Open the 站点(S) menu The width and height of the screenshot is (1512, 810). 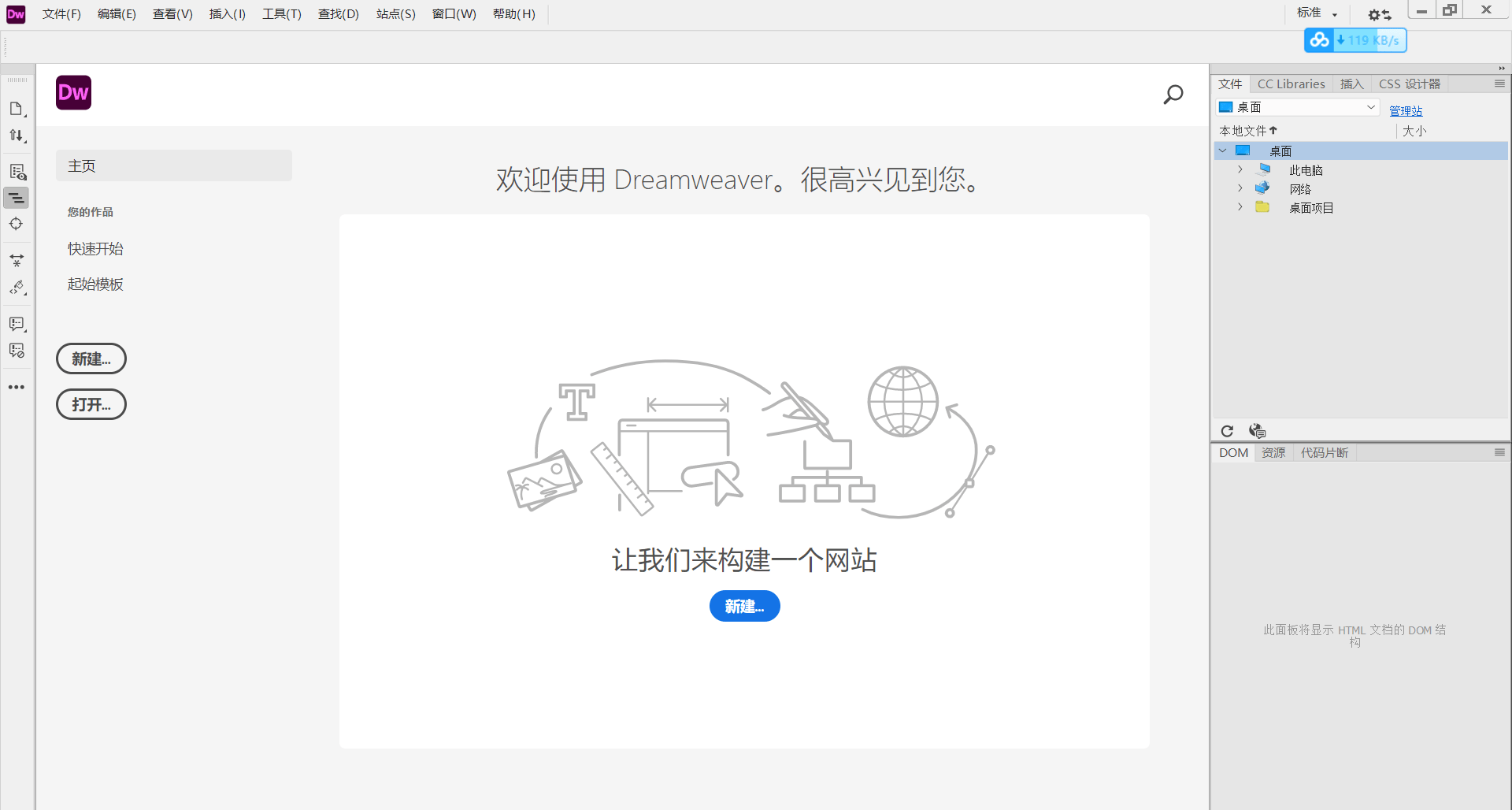click(395, 14)
